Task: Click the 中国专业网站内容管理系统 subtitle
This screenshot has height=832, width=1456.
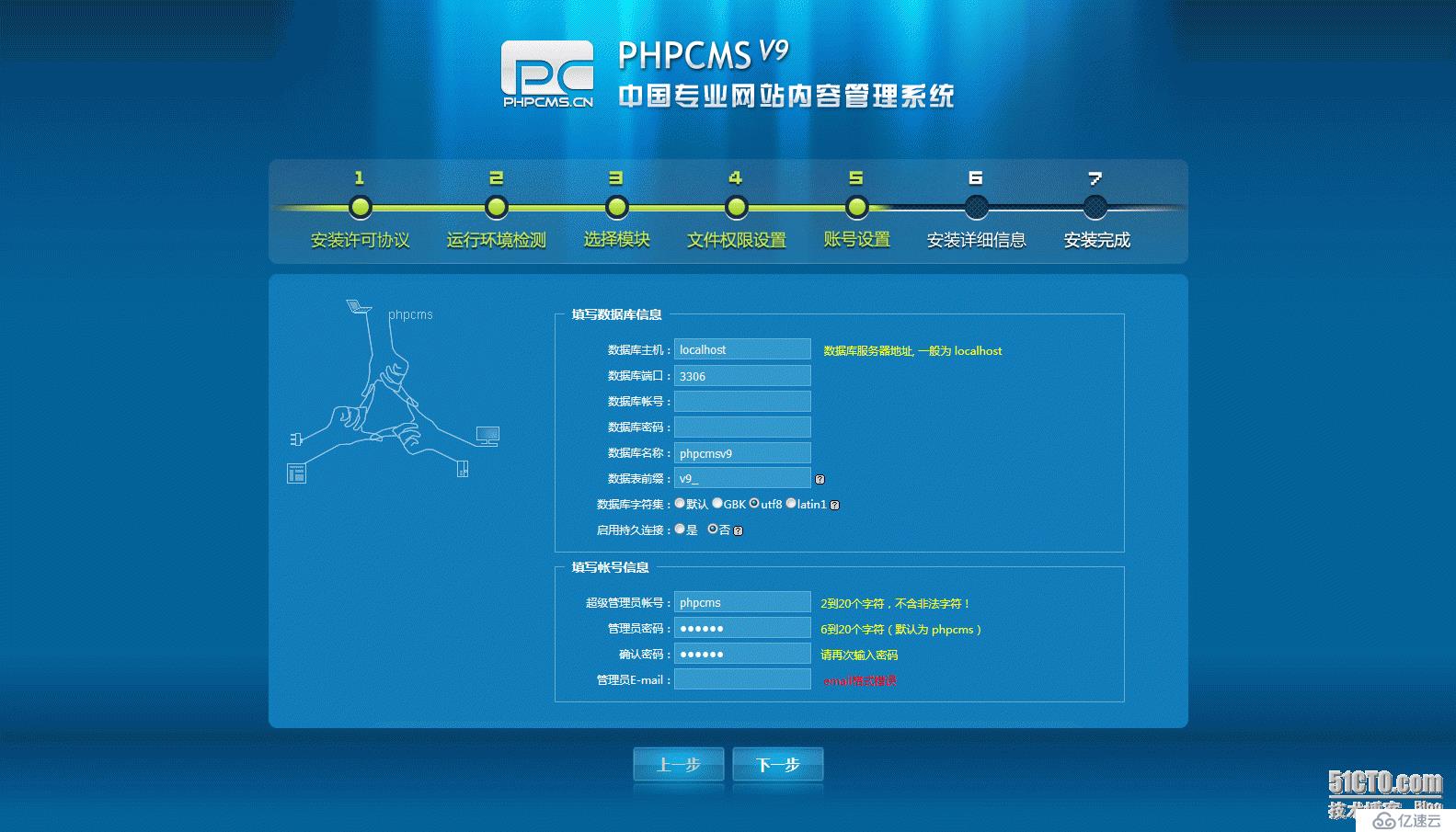Action: [x=786, y=96]
